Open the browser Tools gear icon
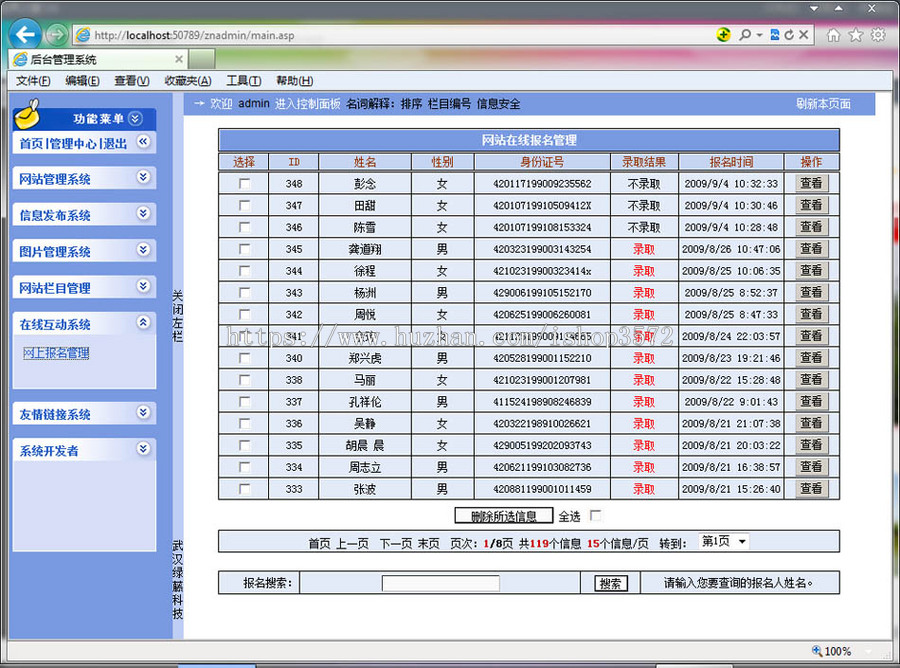The image size is (900, 668). pos(878,36)
